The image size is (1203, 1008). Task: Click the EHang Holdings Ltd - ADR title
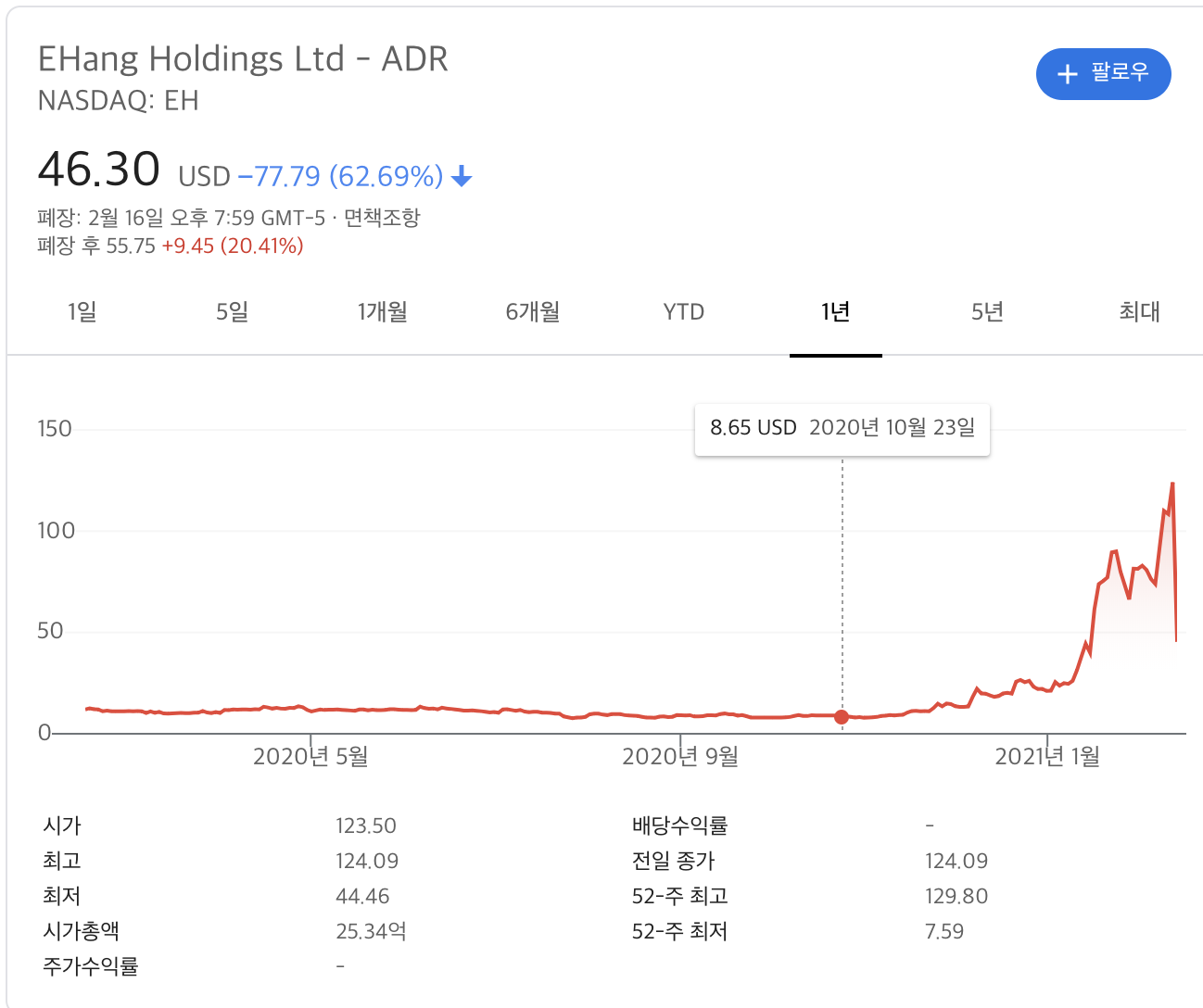coord(243,59)
